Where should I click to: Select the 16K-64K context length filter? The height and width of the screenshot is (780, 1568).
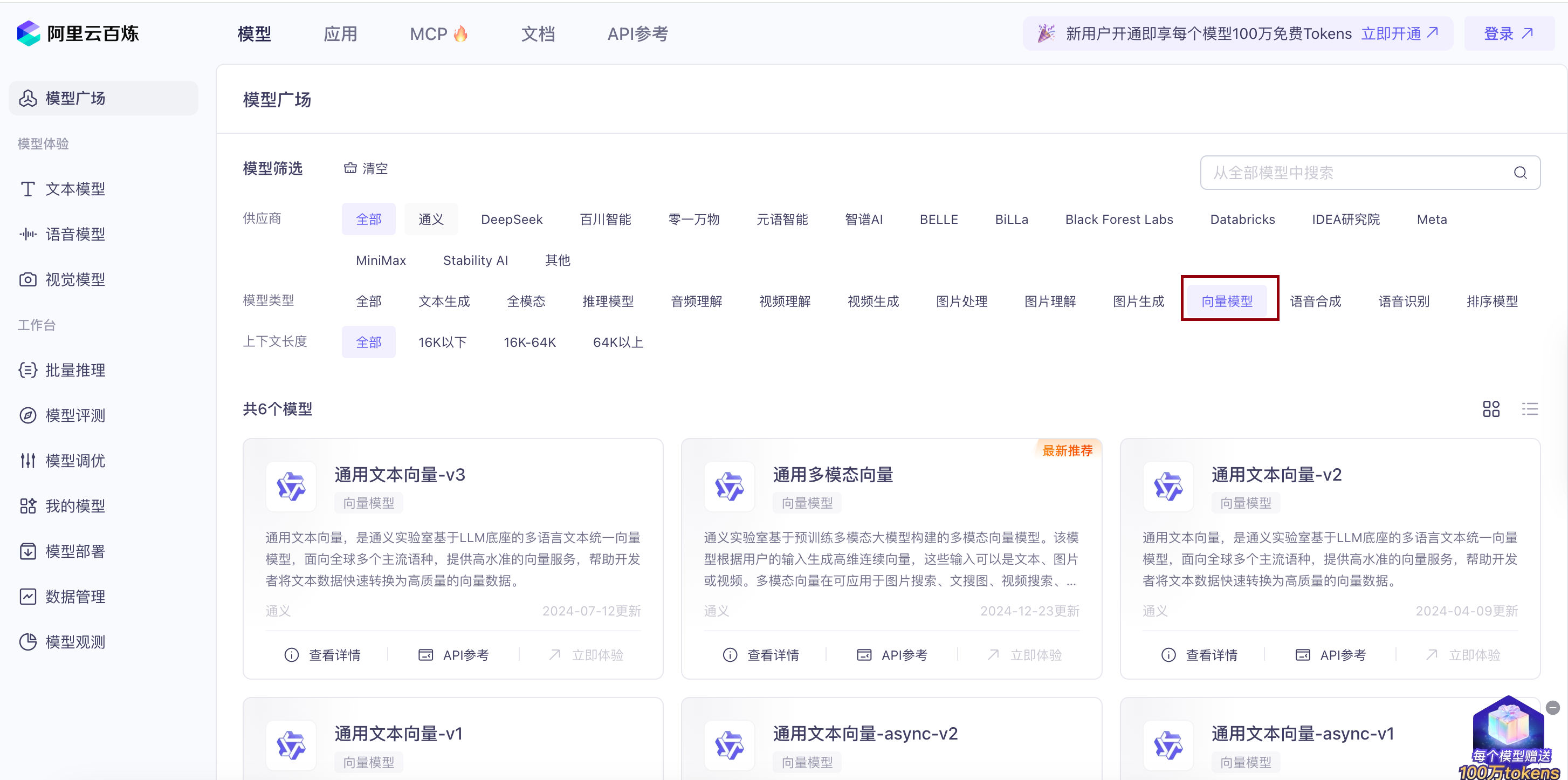529,342
